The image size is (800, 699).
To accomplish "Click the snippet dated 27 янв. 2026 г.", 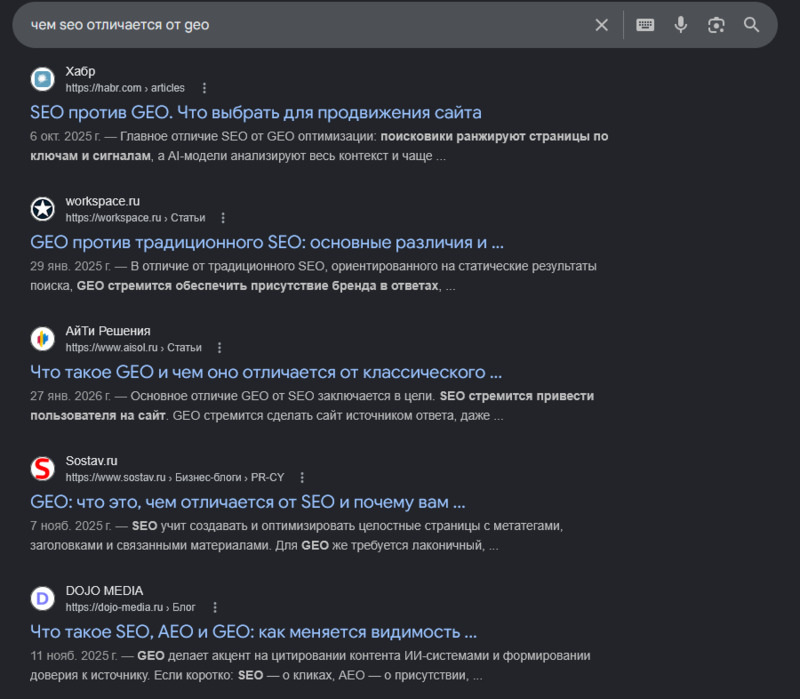I will tap(312, 406).
